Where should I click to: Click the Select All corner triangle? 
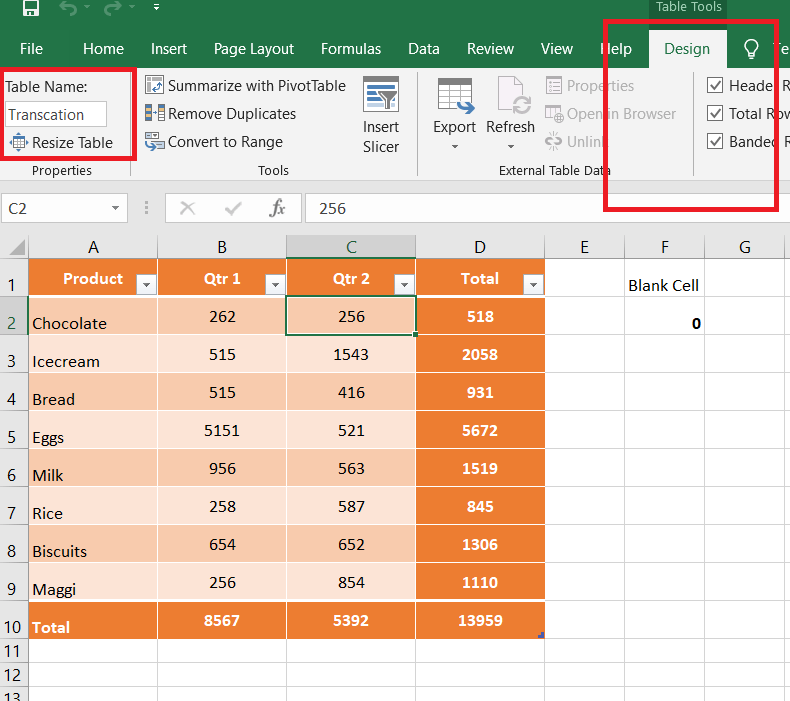(x=17, y=247)
